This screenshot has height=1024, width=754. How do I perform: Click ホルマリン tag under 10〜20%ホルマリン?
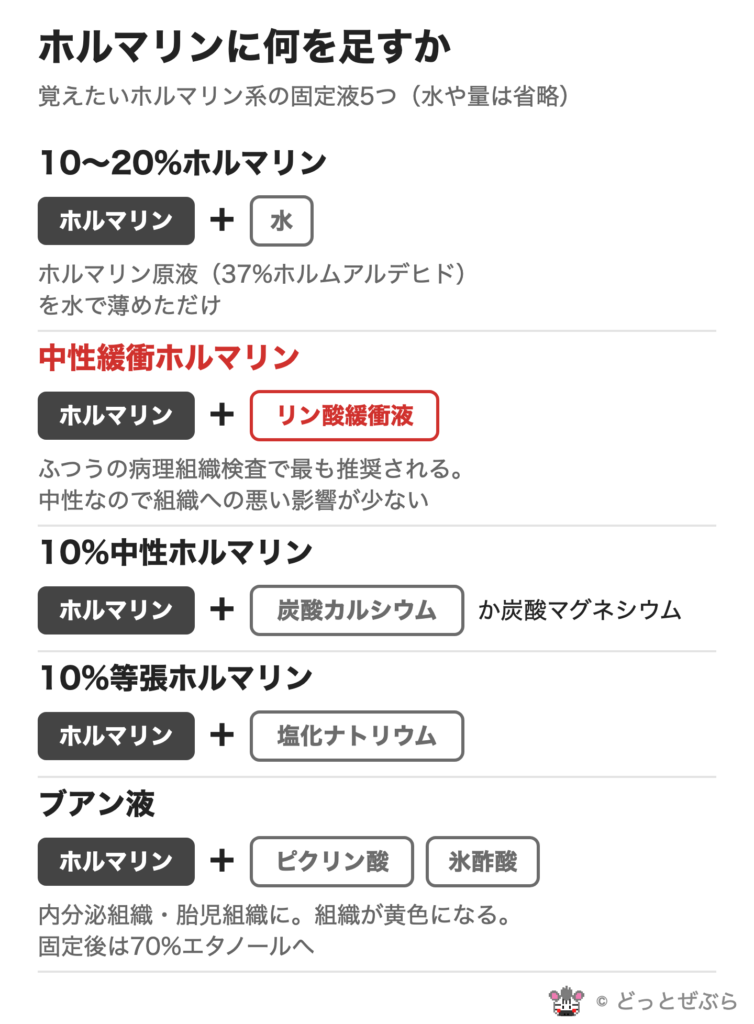click(x=116, y=221)
